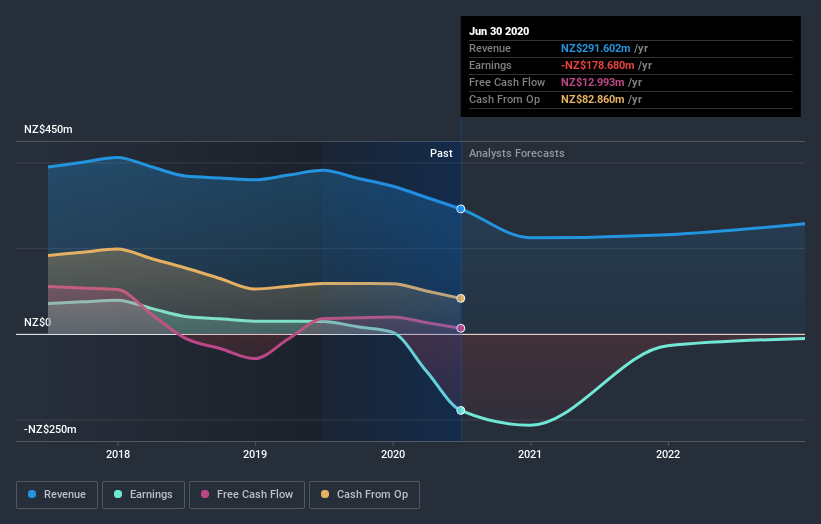Viewport: 821px width, 524px height.
Task: Click the NZ$12.993m free cash flow value
Action: (593, 82)
